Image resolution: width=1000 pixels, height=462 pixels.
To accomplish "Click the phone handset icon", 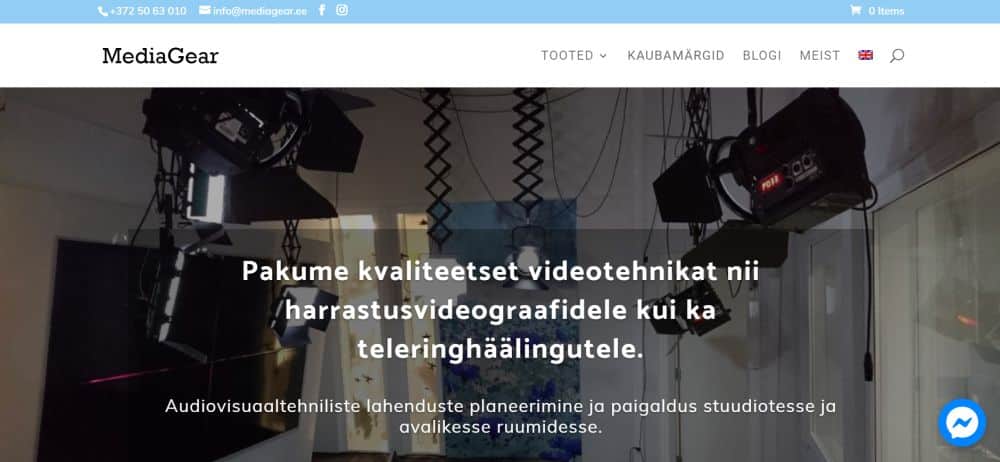I will coord(103,11).
